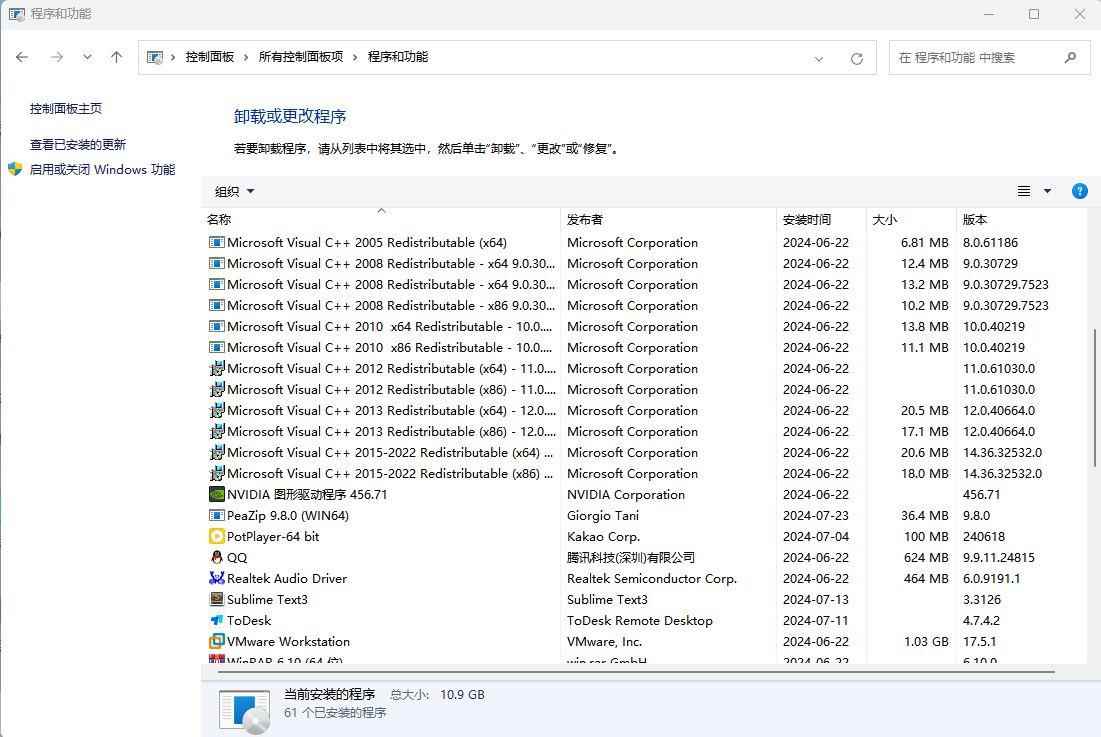Click publisher Kakao Corp.
Image resolution: width=1101 pixels, height=737 pixels.
(604, 536)
